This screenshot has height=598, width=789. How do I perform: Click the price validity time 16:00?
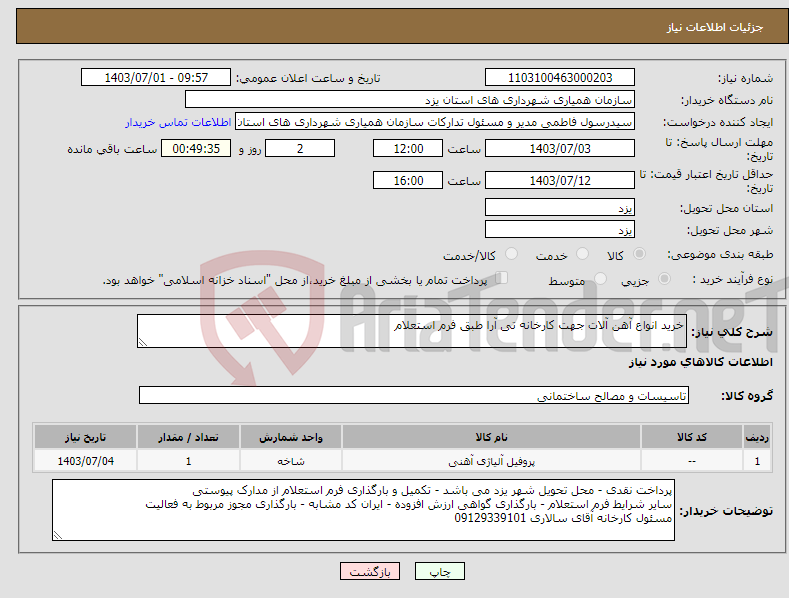(408, 180)
